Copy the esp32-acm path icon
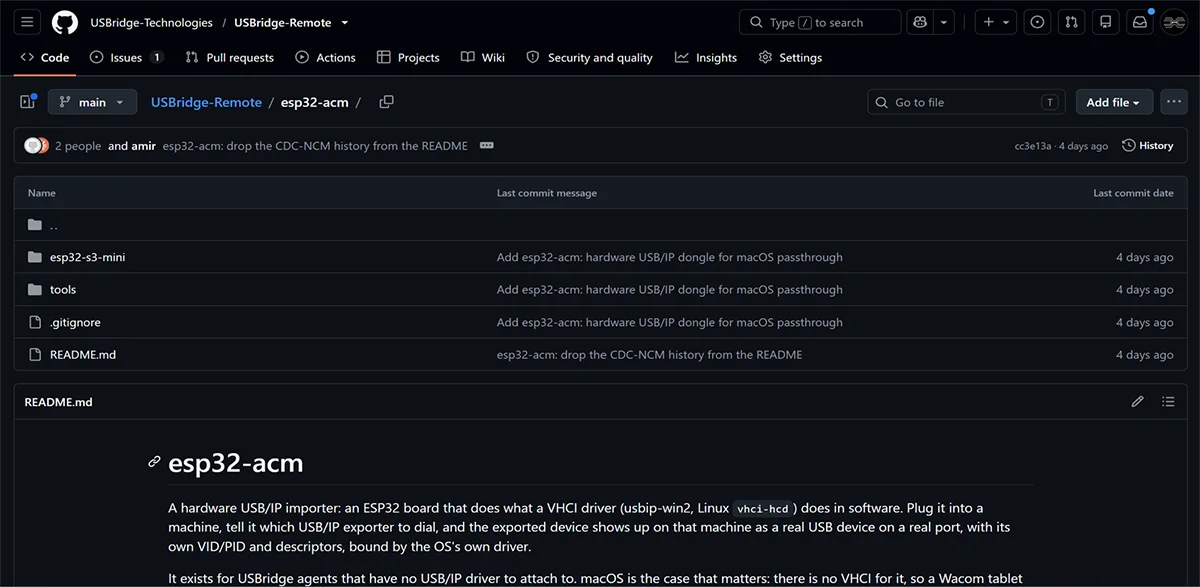 click(x=386, y=102)
